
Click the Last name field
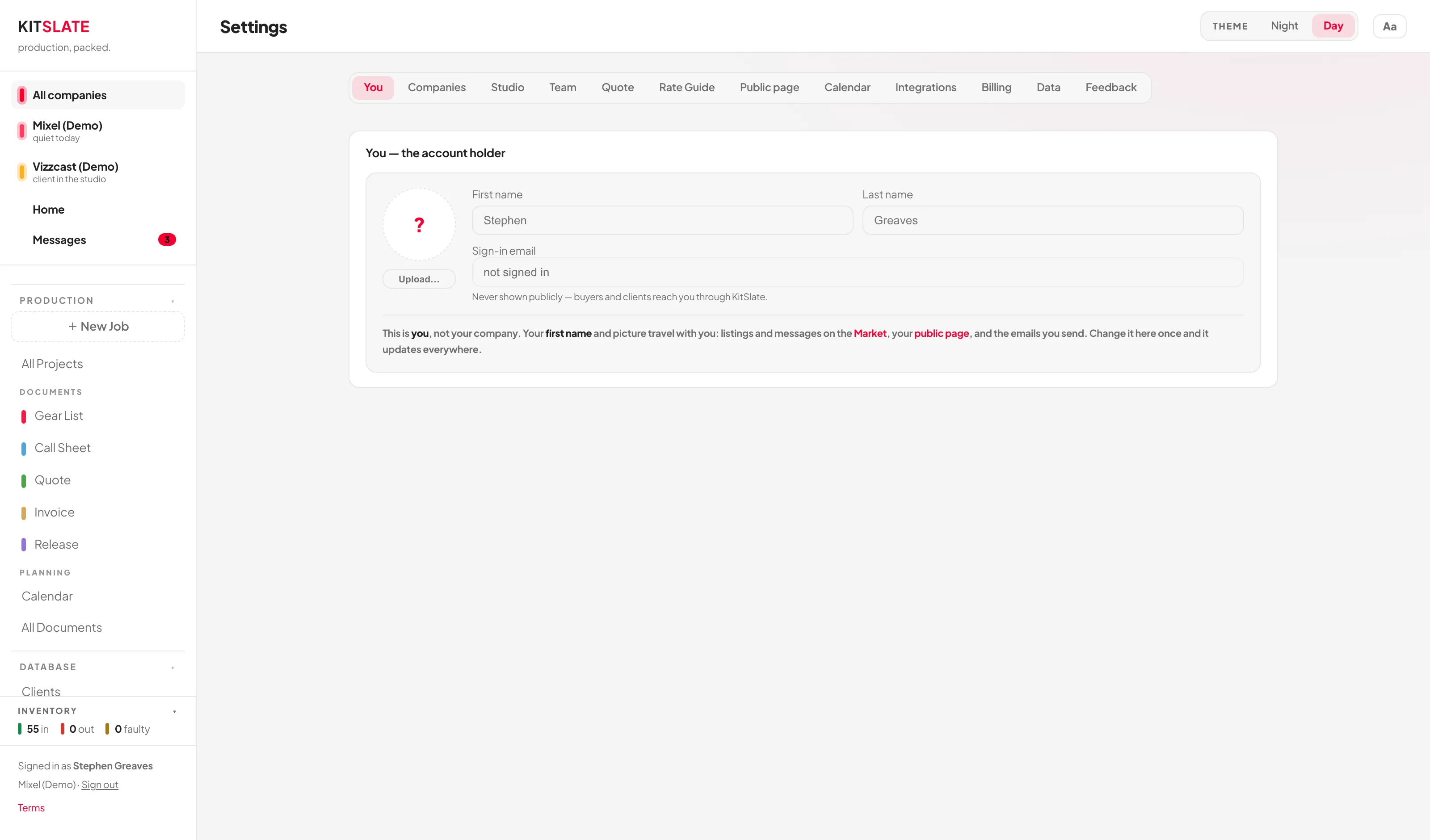(1053, 220)
